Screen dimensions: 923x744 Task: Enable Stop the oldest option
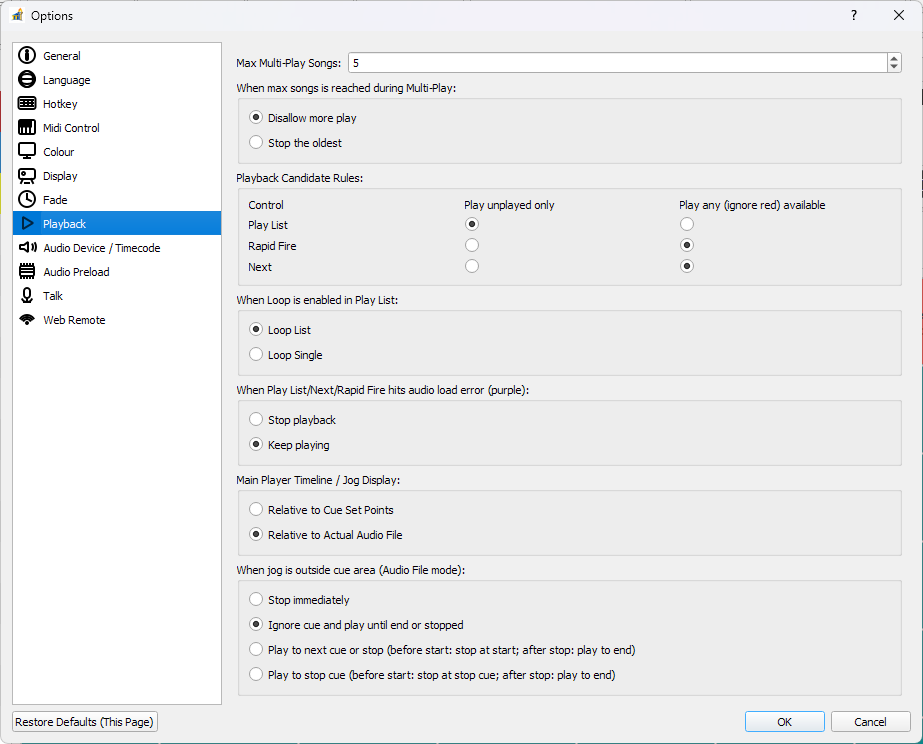(x=256, y=142)
